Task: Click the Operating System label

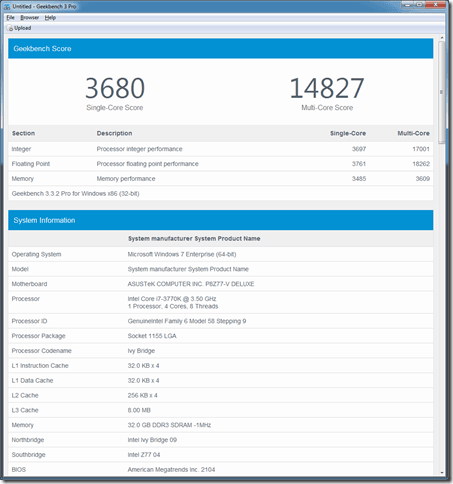Action: coord(36,254)
